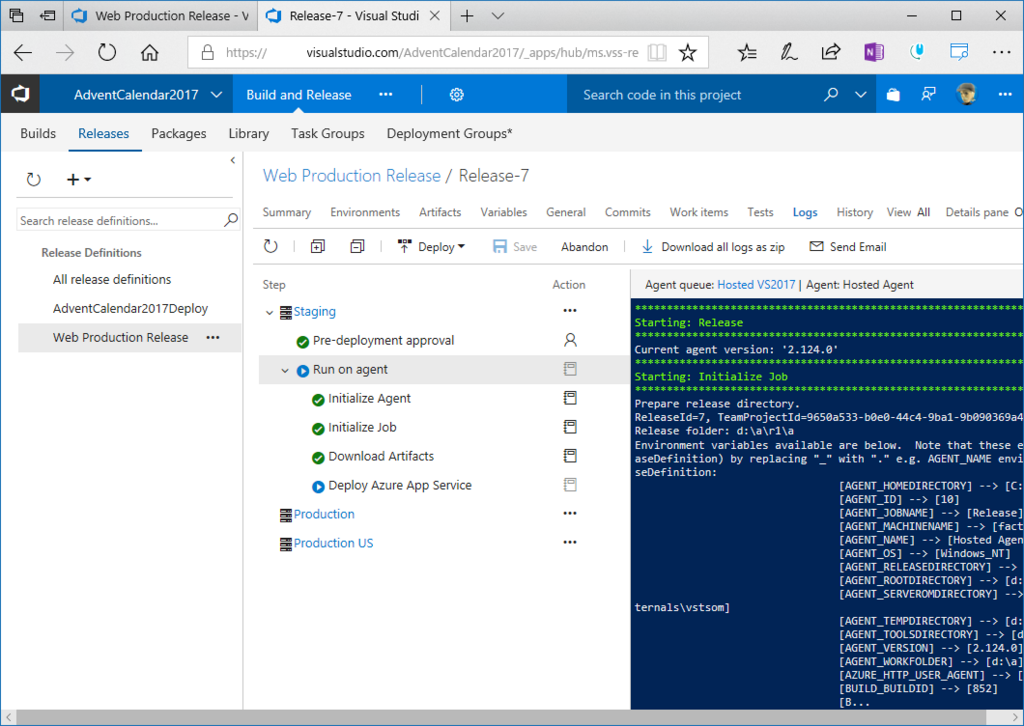1024x726 pixels.
Task: Click the Abandon button
Action: 584,247
